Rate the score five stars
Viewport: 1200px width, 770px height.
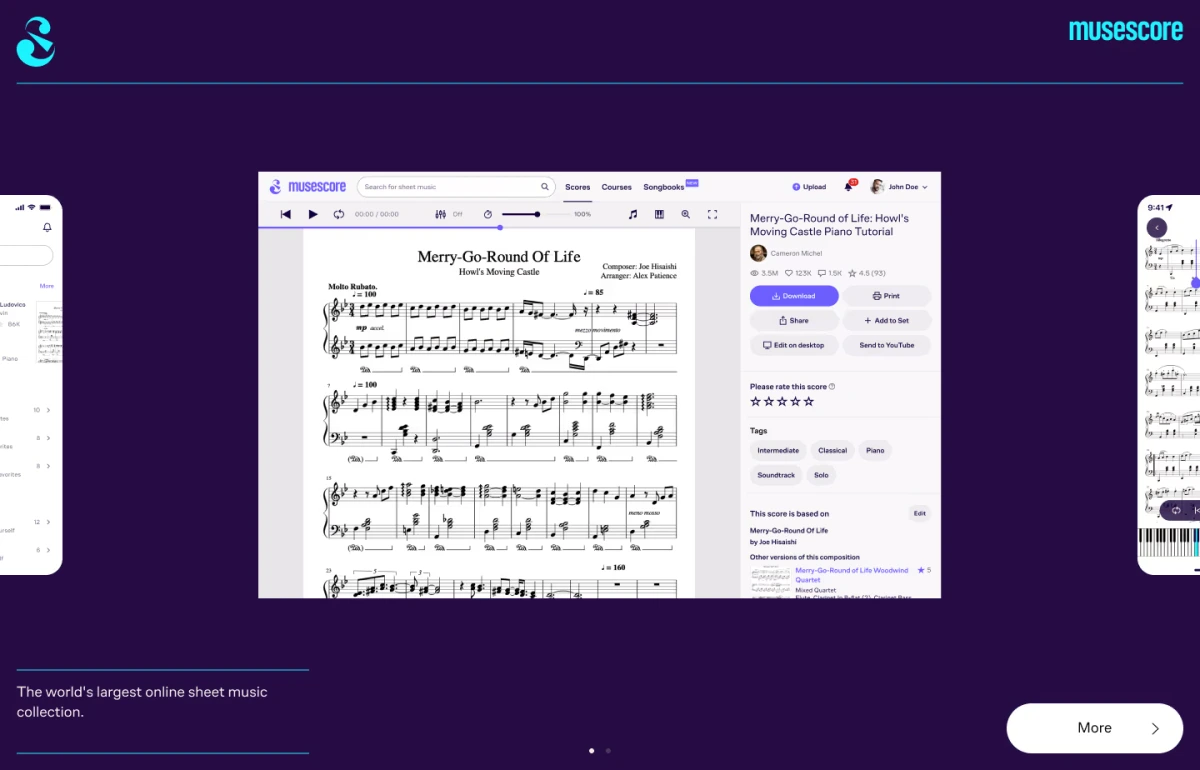coord(809,401)
